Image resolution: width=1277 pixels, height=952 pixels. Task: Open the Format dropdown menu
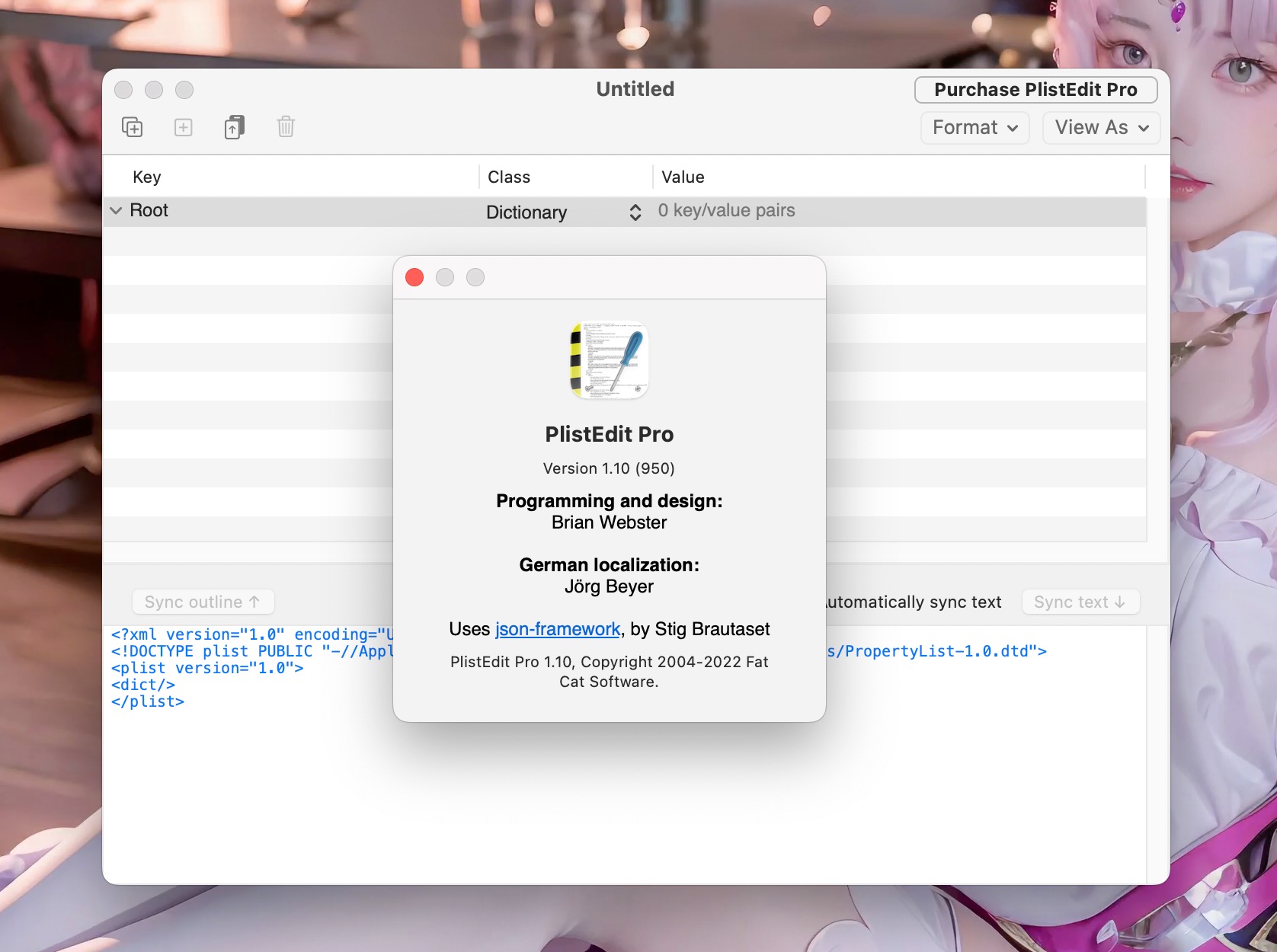975,128
